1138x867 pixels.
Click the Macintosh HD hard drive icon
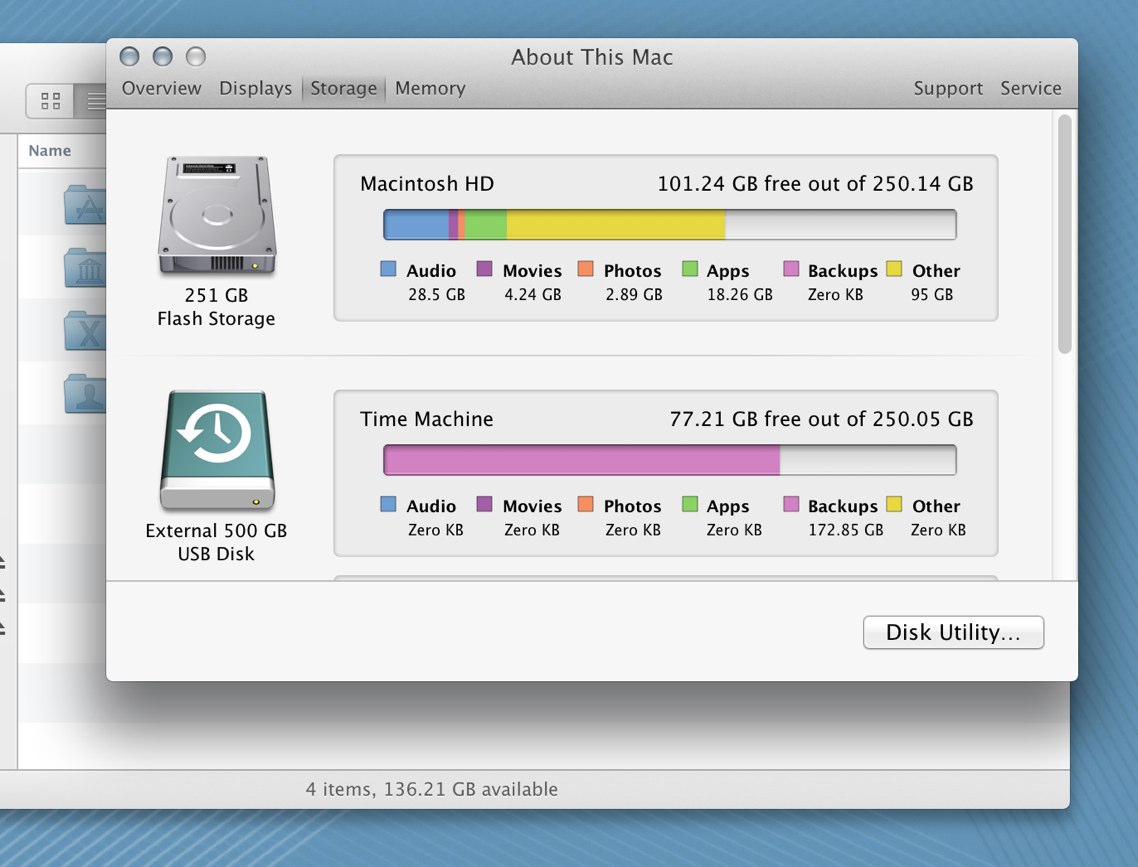[216, 215]
